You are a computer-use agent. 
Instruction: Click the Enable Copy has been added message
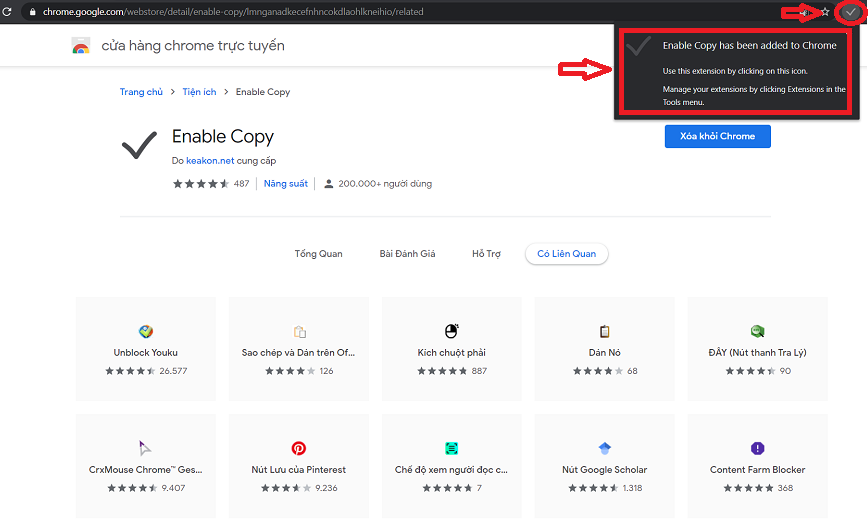[750, 45]
